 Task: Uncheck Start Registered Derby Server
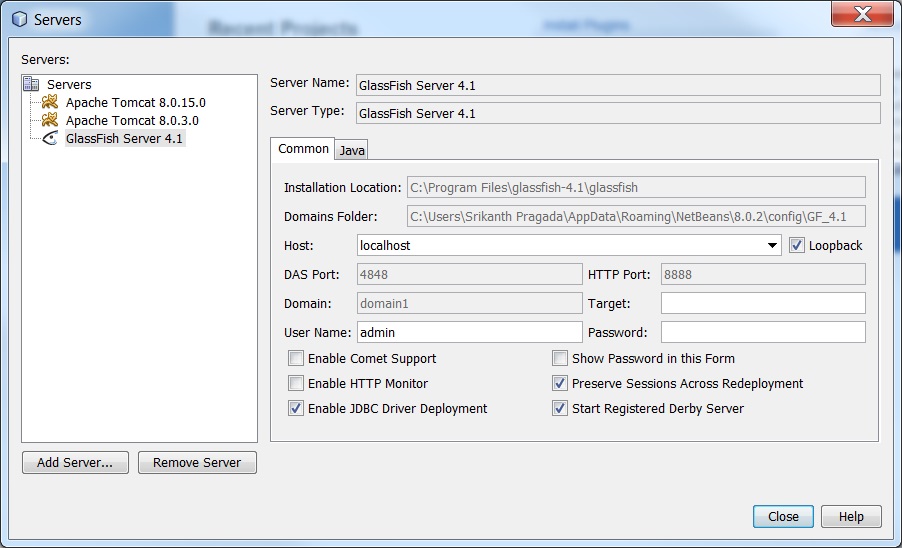560,408
